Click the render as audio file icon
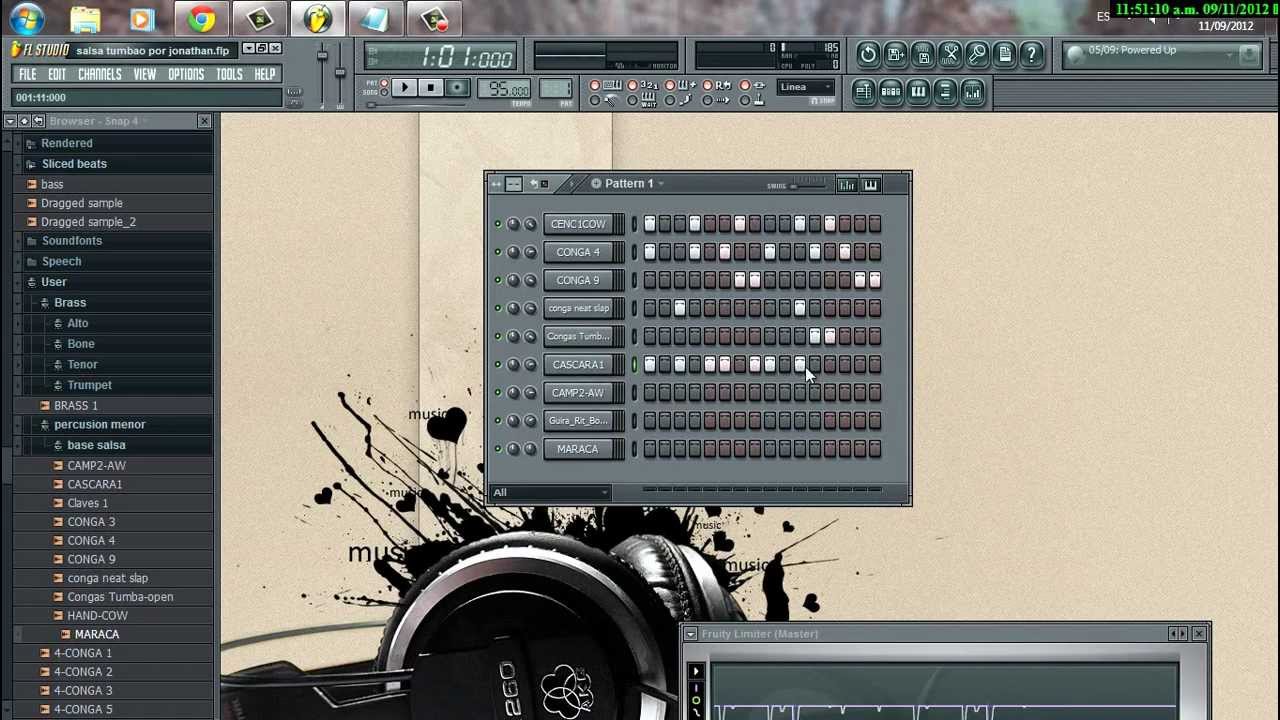The width and height of the screenshot is (1280, 720). pos(923,54)
